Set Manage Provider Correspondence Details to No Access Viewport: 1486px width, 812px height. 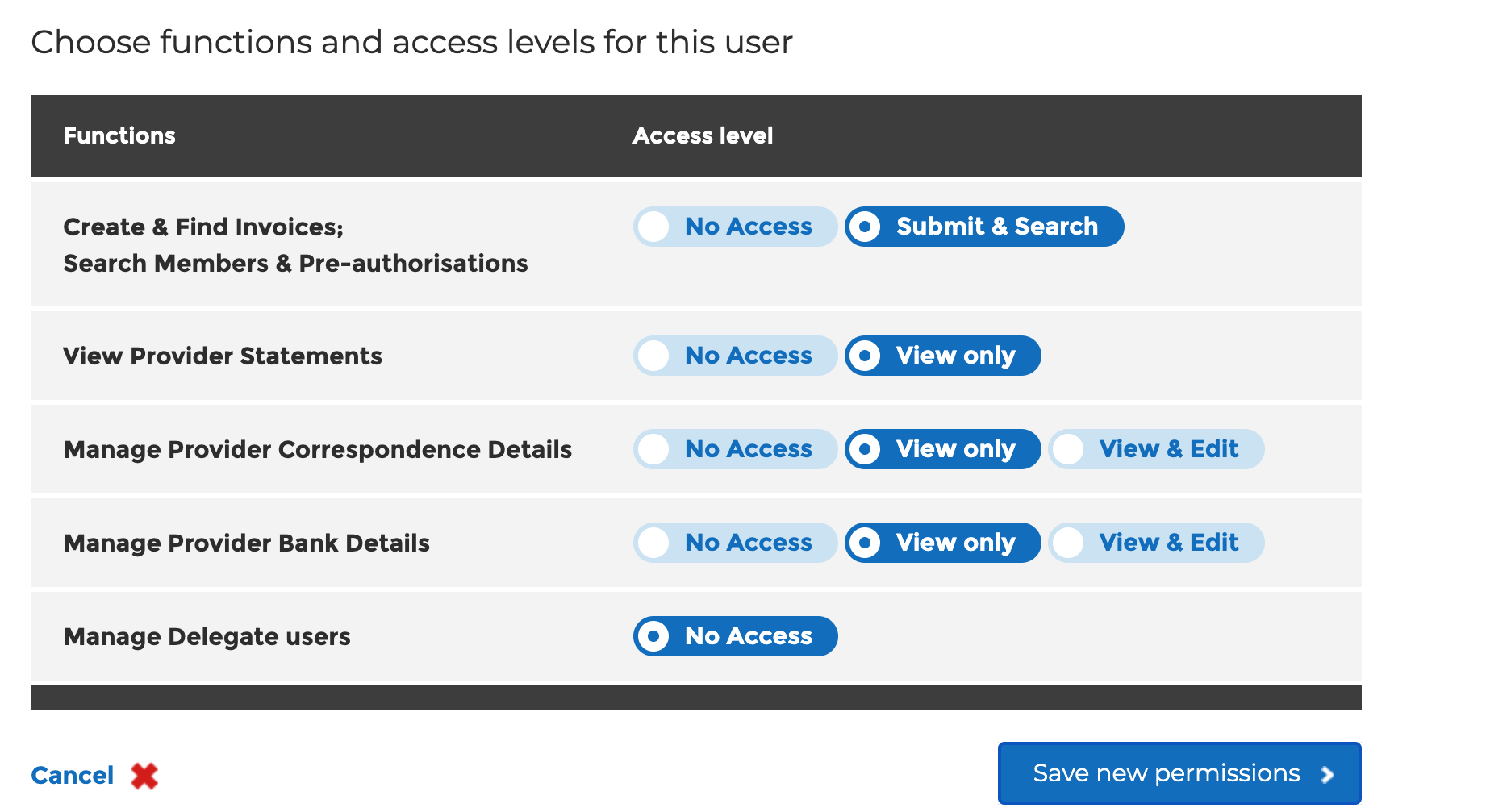(735, 449)
